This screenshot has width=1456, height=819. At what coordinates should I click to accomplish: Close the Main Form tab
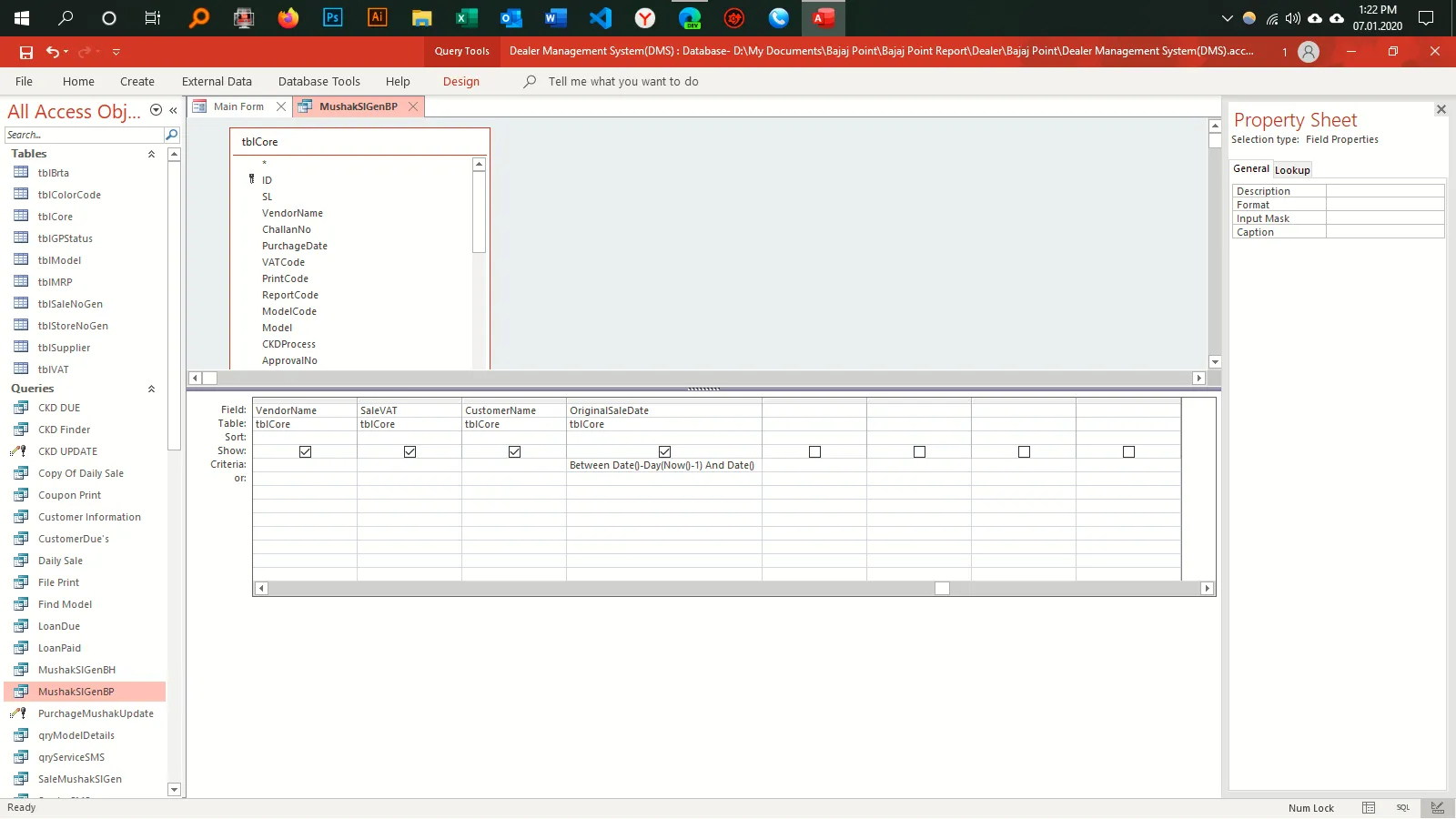click(x=281, y=106)
